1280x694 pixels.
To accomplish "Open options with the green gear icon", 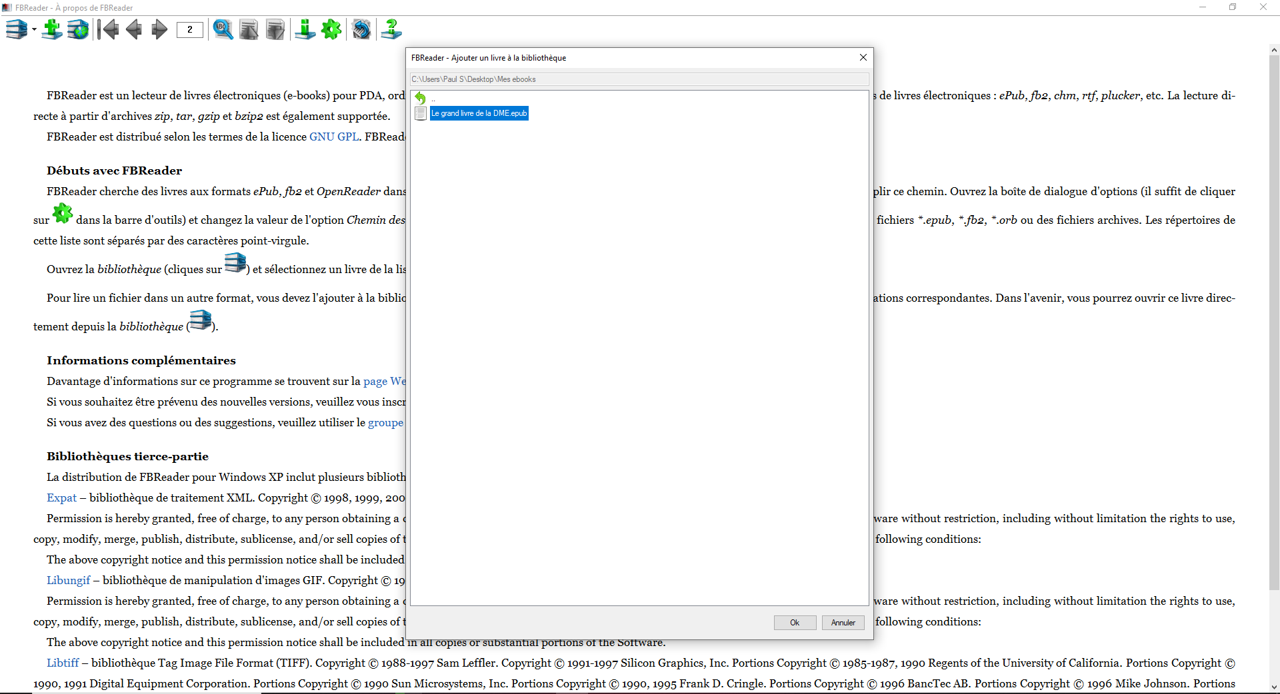I will click(332, 29).
